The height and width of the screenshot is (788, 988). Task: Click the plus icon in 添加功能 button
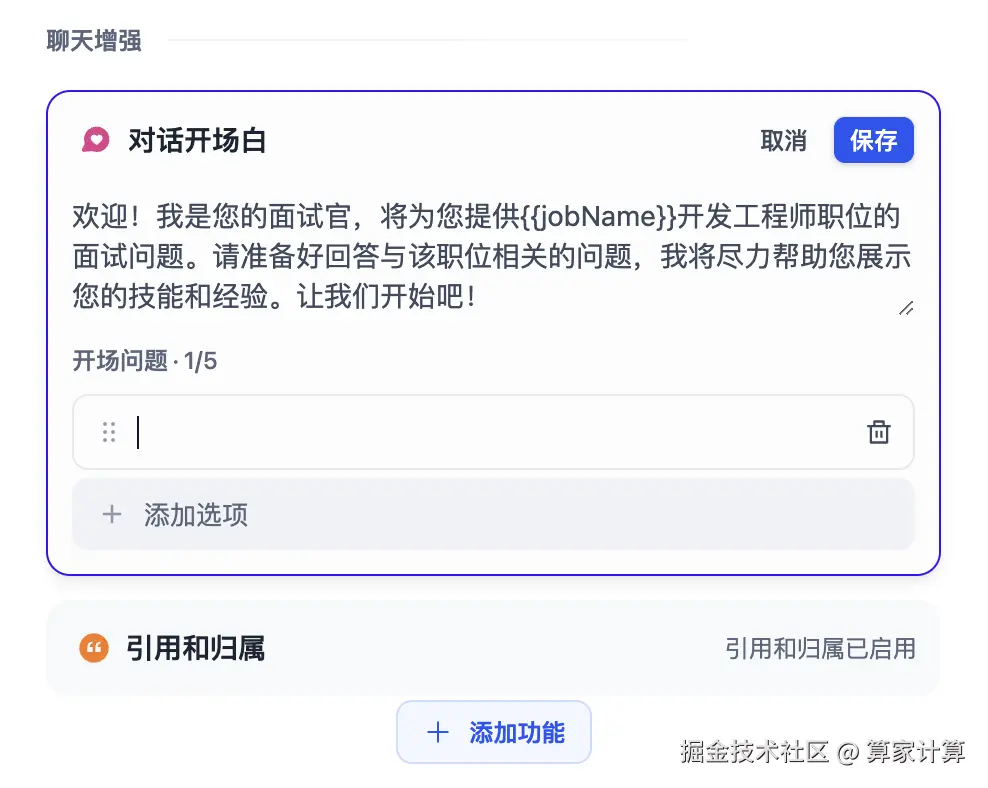(x=437, y=732)
